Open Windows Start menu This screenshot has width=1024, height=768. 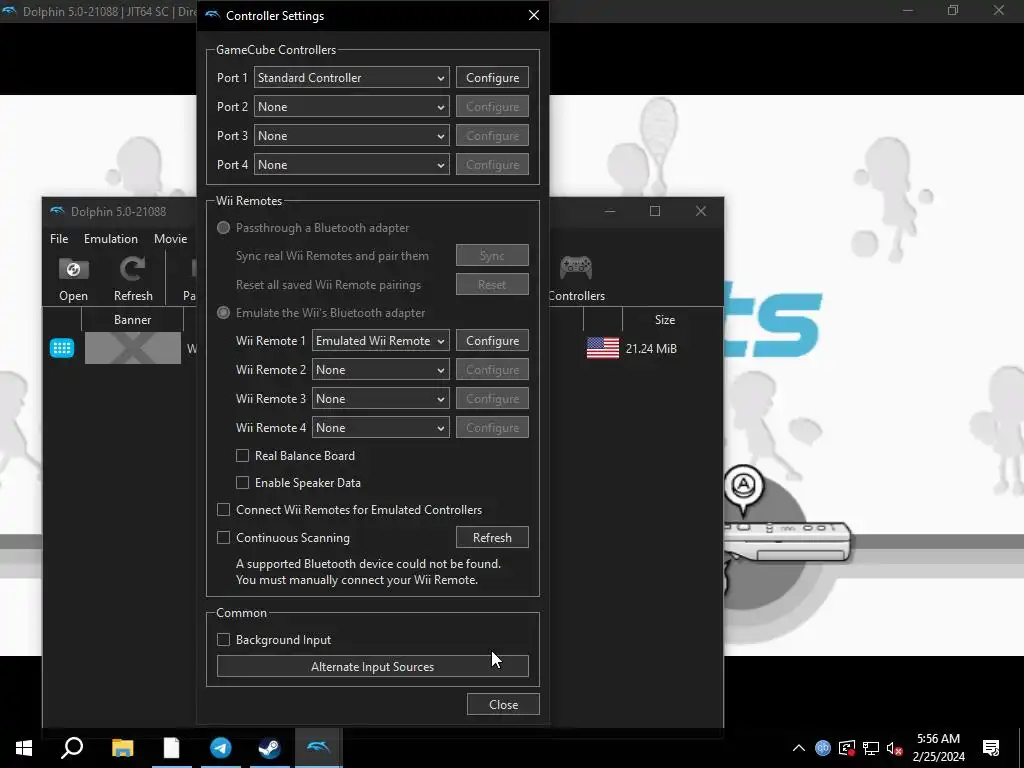(24, 748)
